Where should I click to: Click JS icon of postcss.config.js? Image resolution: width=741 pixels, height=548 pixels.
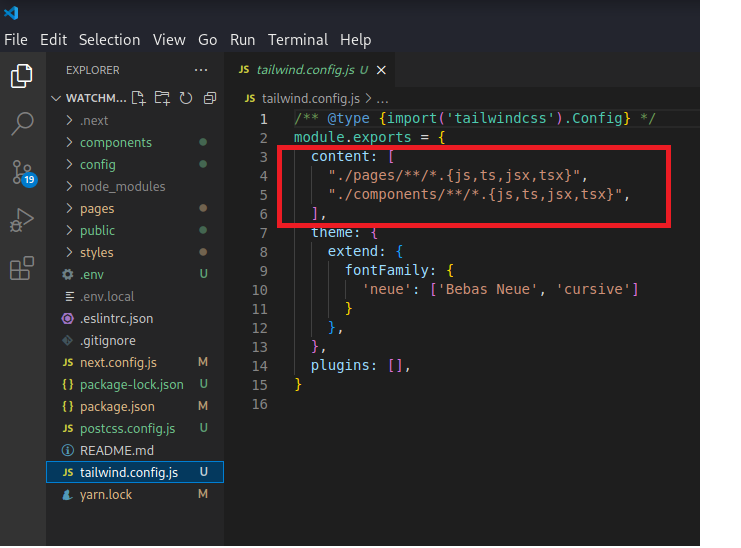tap(68, 428)
